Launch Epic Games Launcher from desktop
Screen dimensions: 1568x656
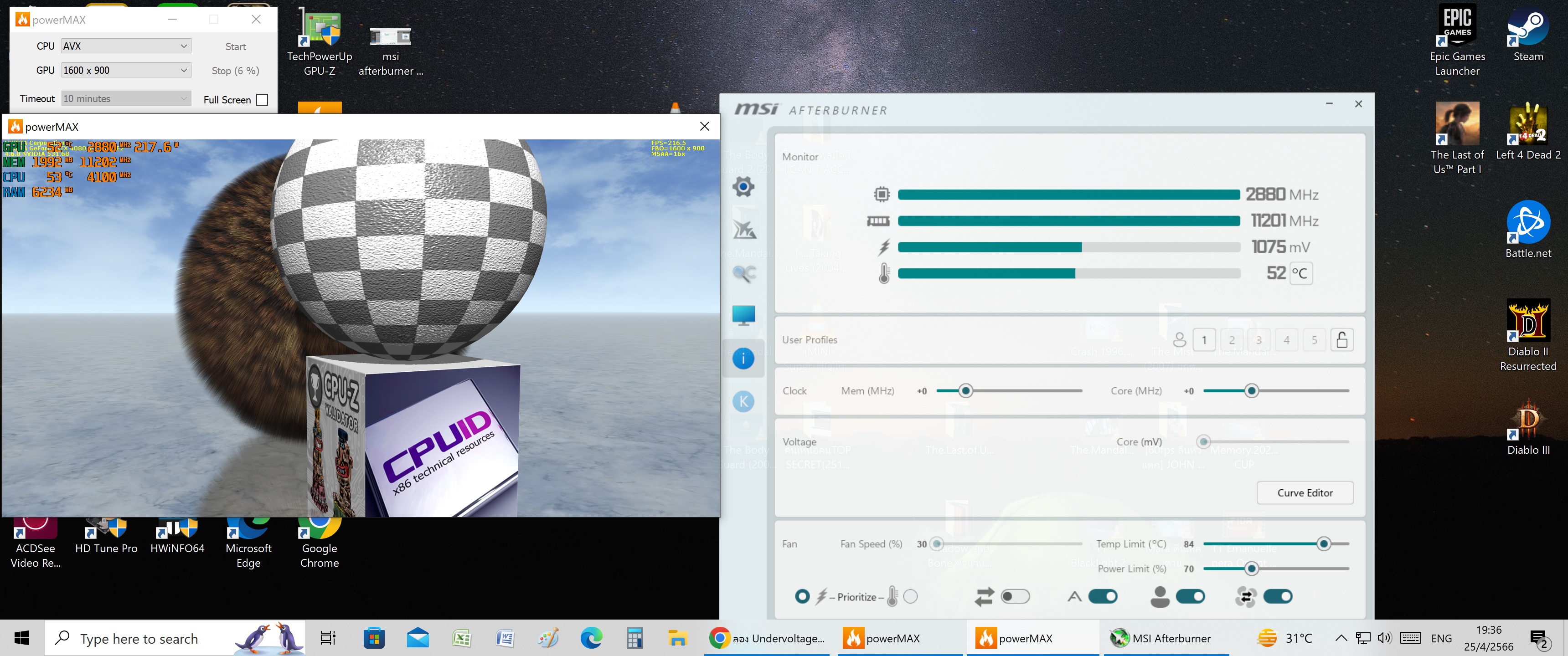[1457, 40]
